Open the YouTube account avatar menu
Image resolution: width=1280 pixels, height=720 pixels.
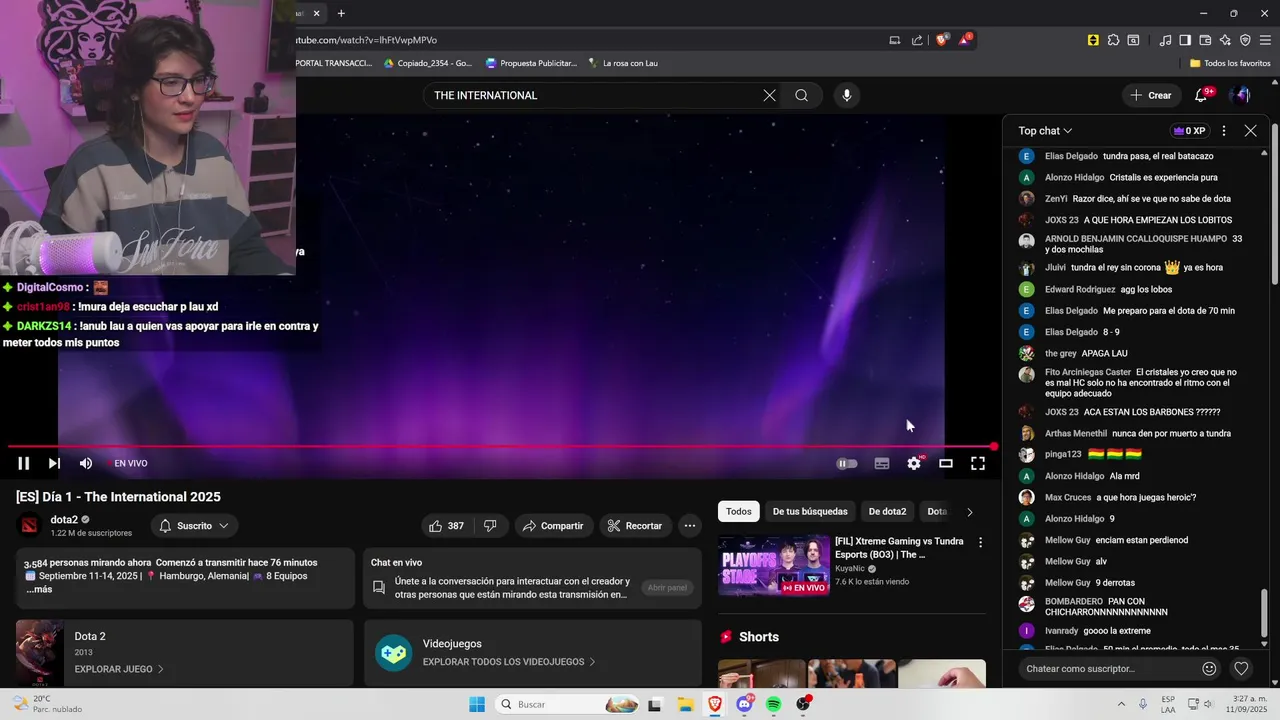pos(1241,95)
